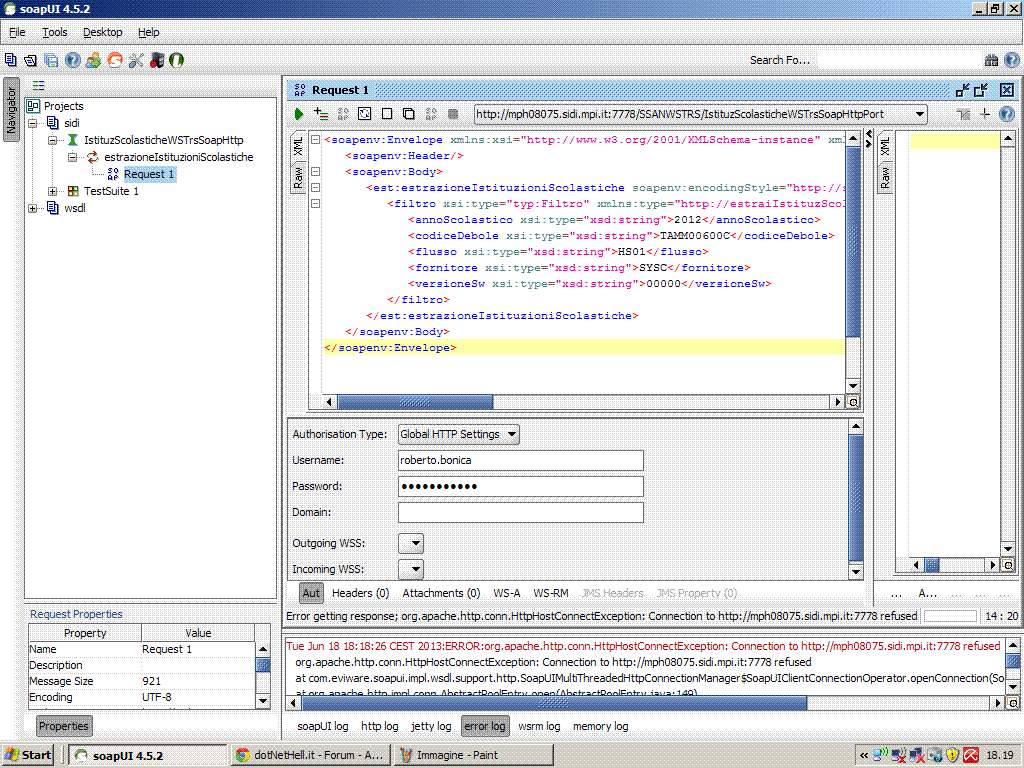Viewport: 1024px width, 768px height.
Task: Collapse the sidi project tree node
Action: coord(32,123)
